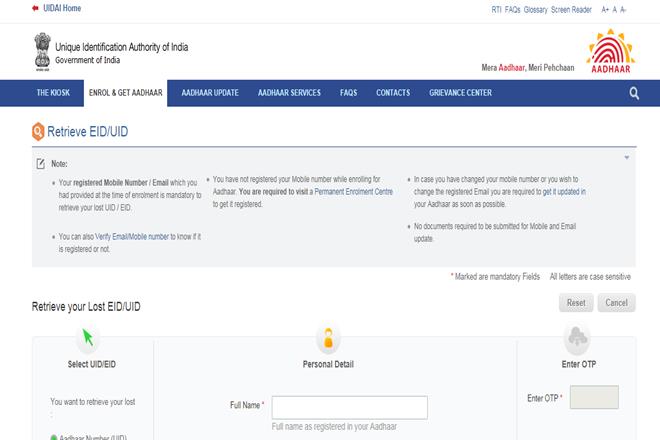660x440 pixels.
Task: Click the Enter OTP cloud icon
Action: point(578,336)
